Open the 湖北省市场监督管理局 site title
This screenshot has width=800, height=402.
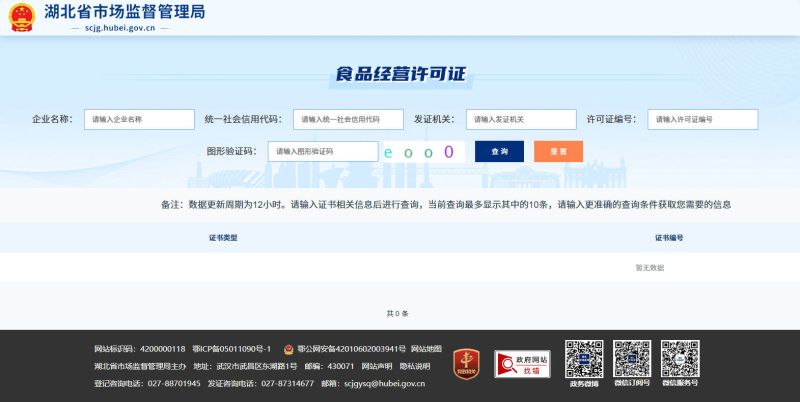click(x=124, y=12)
